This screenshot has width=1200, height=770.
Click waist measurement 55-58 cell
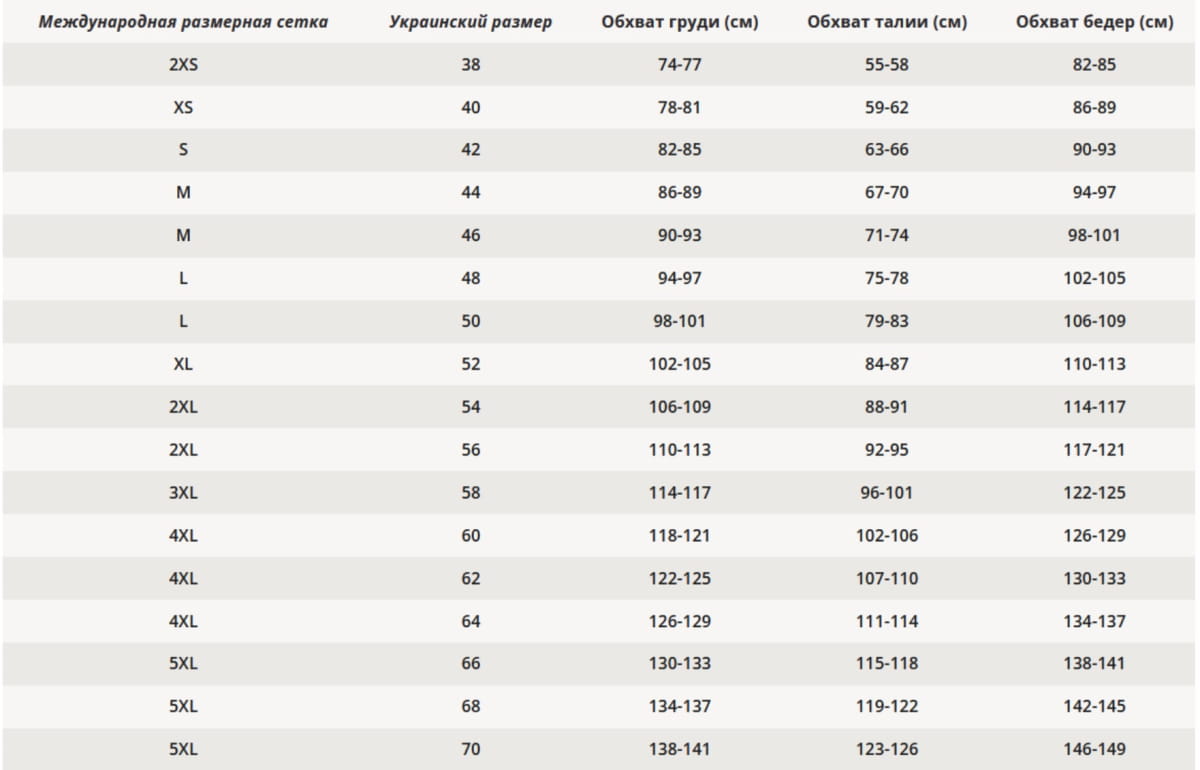click(x=886, y=65)
